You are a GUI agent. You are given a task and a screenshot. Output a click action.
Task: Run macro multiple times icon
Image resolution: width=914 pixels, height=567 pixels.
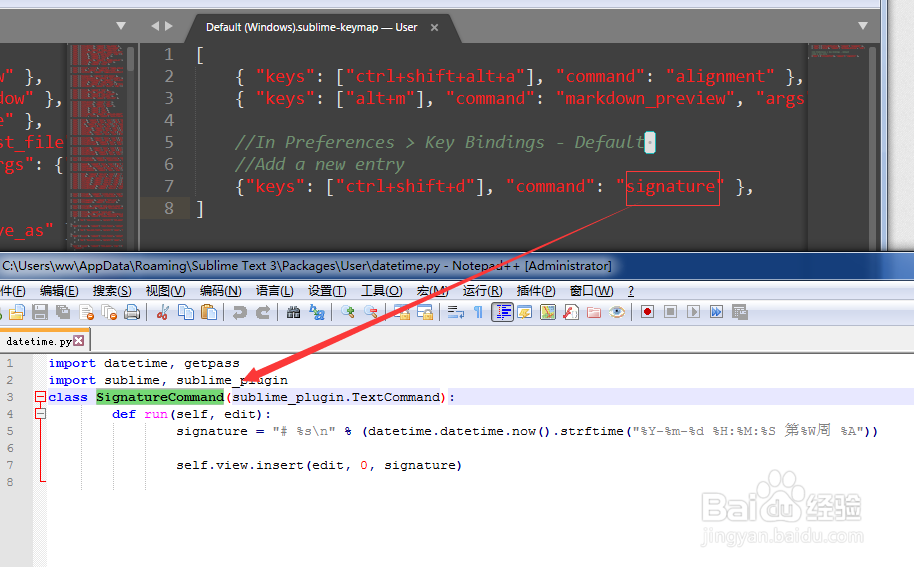pyautogui.click(x=716, y=312)
